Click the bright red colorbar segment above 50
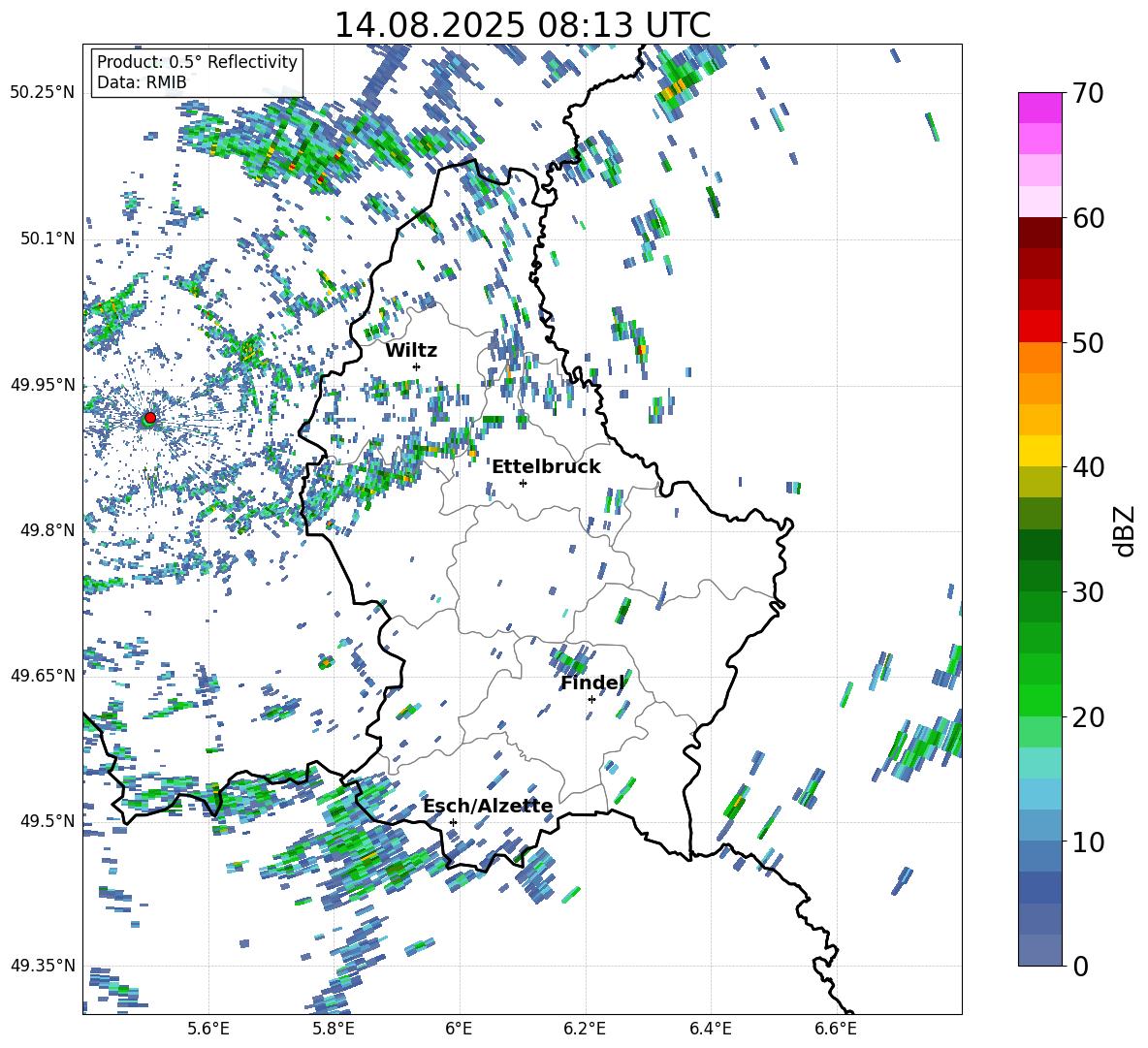Image resolution: width=1148 pixels, height=1048 pixels. click(1039, 327)
